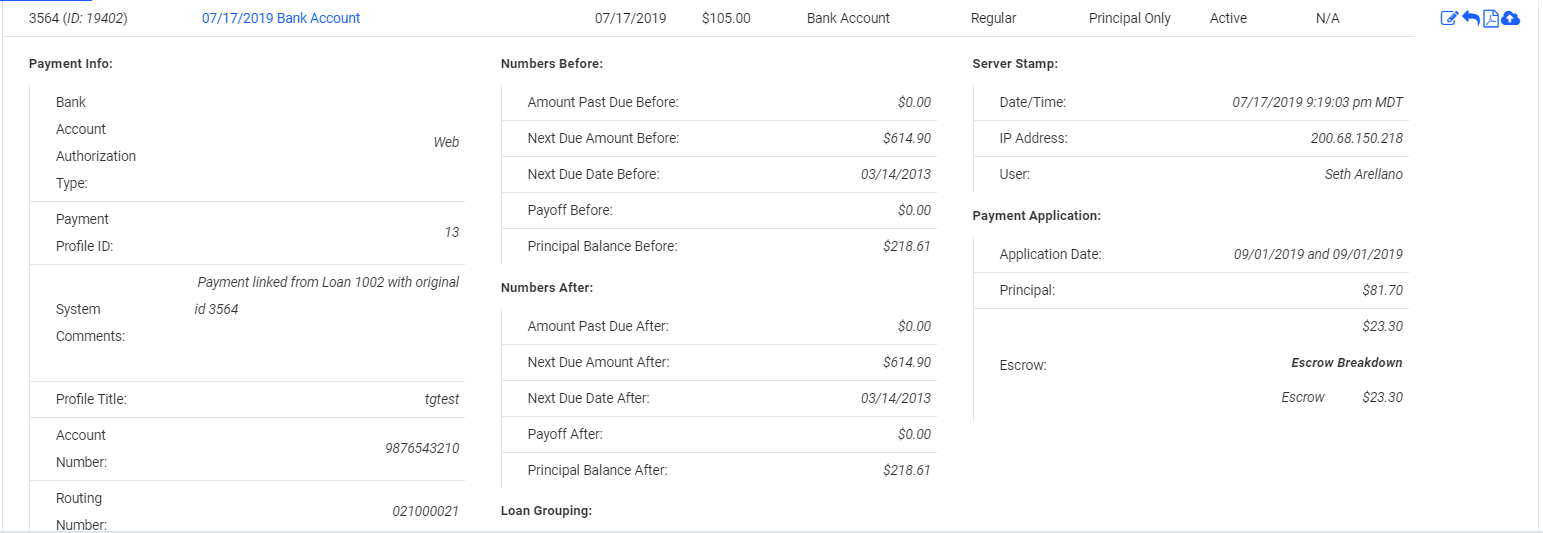
Task: Click the edit payment pencil icon
Action: pos(1449,18)
